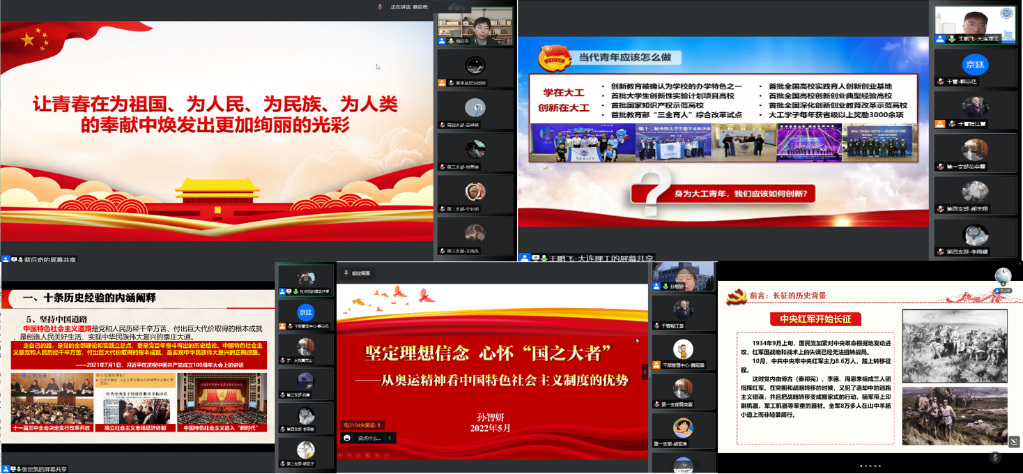Image resolution: width=1023 pixels, height=474 pixels.
Task: Select presenter video thumbnail in 十条历史经验 meeting window
Action: tap(305, 279)
